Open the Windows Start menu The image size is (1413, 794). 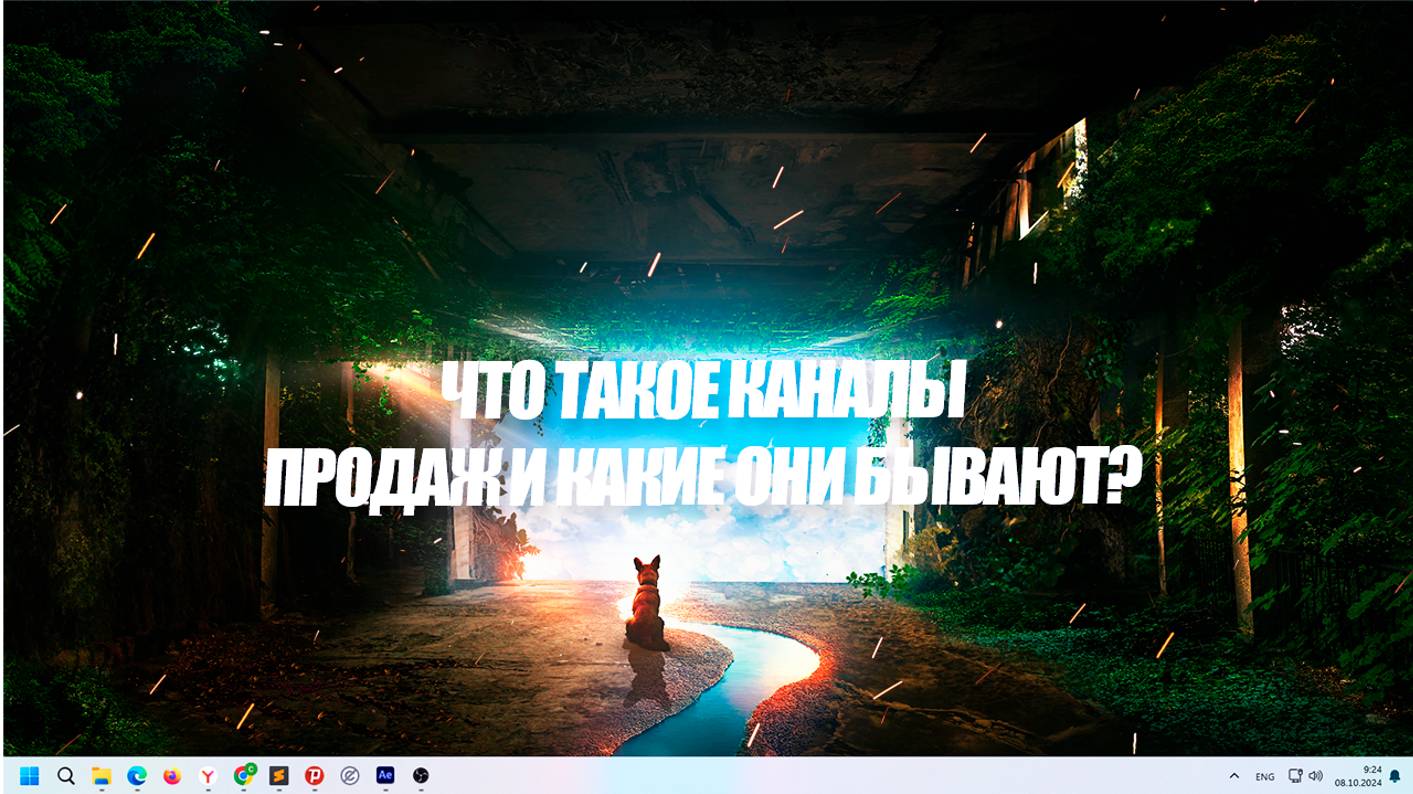coord(30,775)
